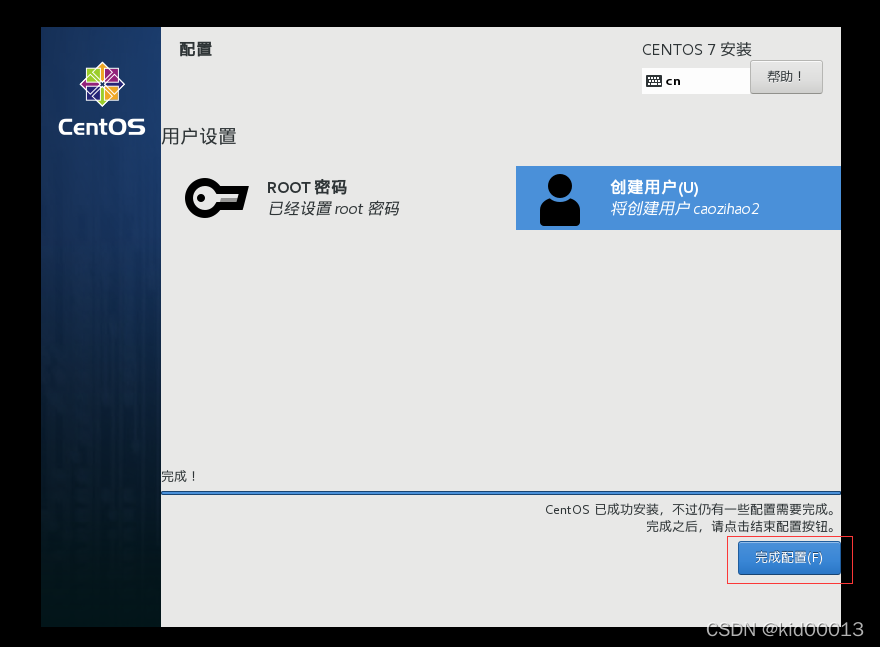Click the create user silhouette icon
Screen dimensions: 880x647
coord(560,200)
